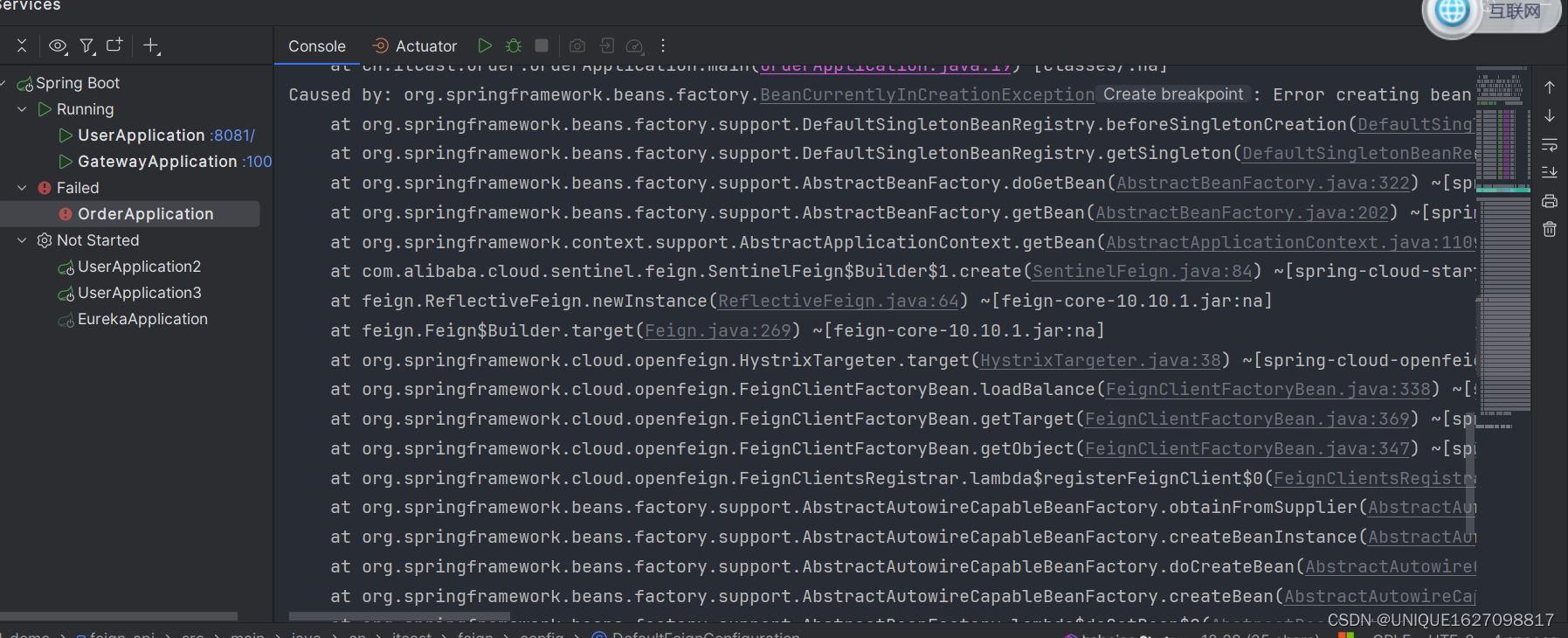Click the Create breakpoint button
Viewport: 1568px width, 638px height.
pos(1173,94)
